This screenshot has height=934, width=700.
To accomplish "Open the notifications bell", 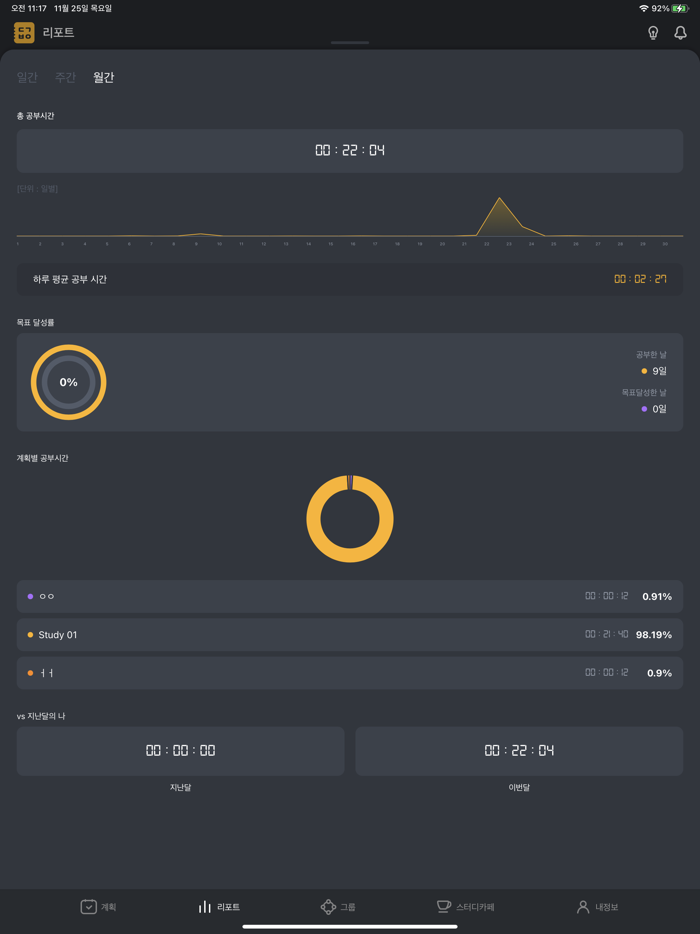I will pos(680,33).
